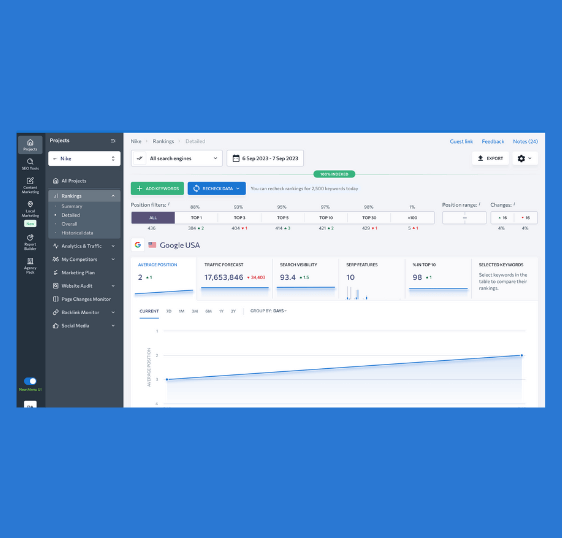The width and height of the screenshot is (562, 538).
Task: Select the SERP Features metric tab
Action: [x=372, y=278]
